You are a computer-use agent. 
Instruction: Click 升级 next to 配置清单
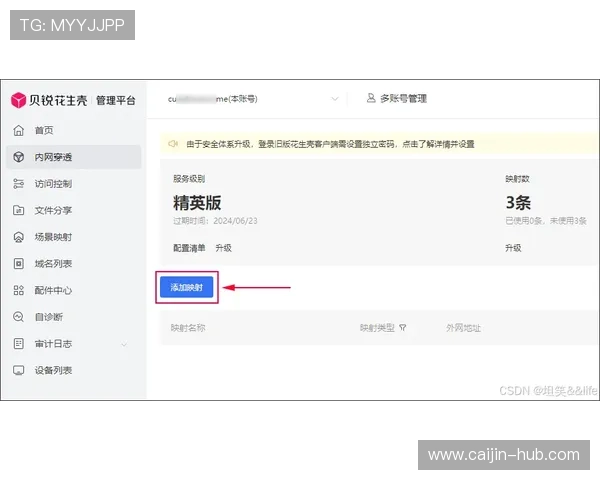(x=223, y=248)
